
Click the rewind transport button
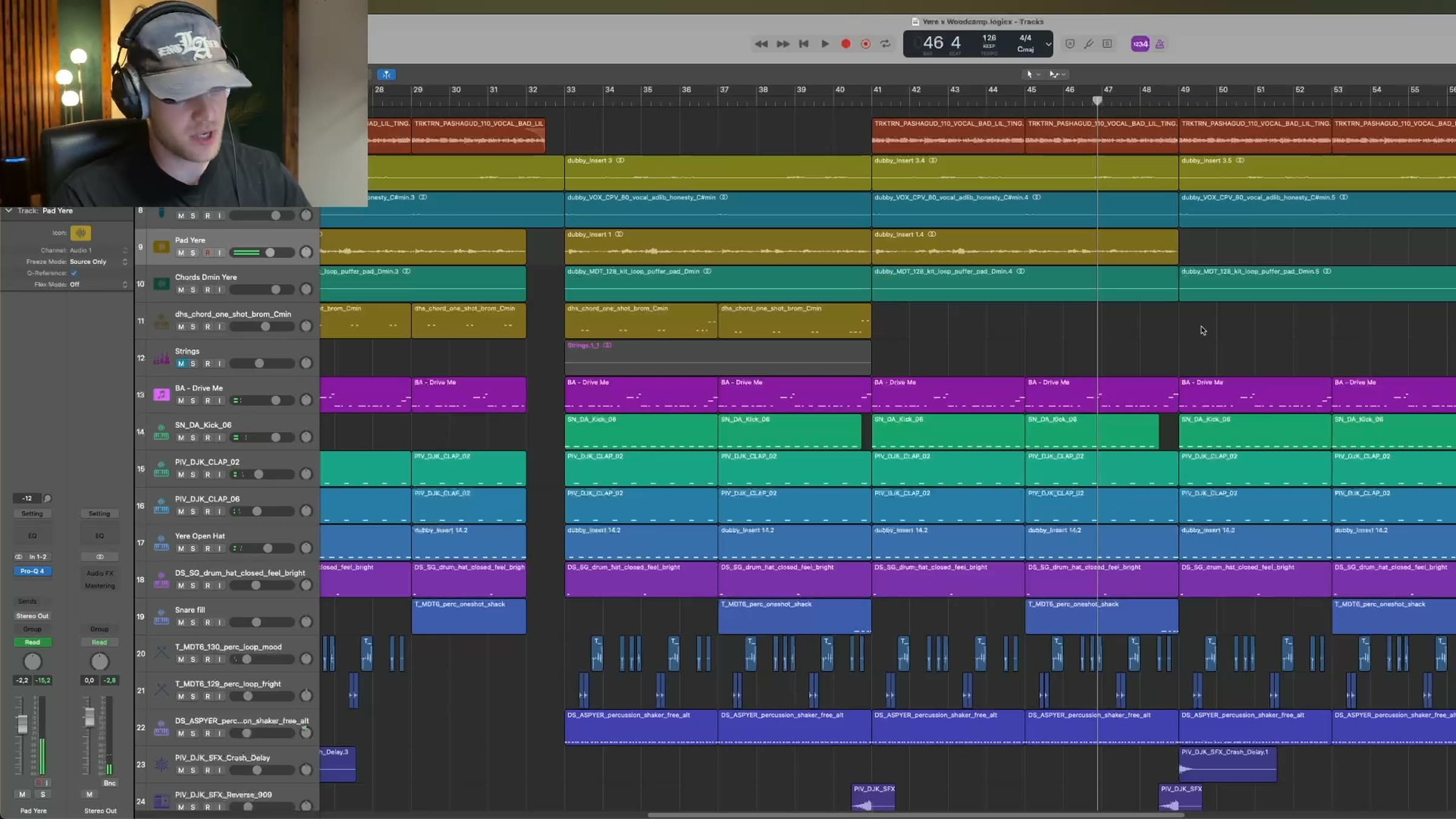pos(761,44)
